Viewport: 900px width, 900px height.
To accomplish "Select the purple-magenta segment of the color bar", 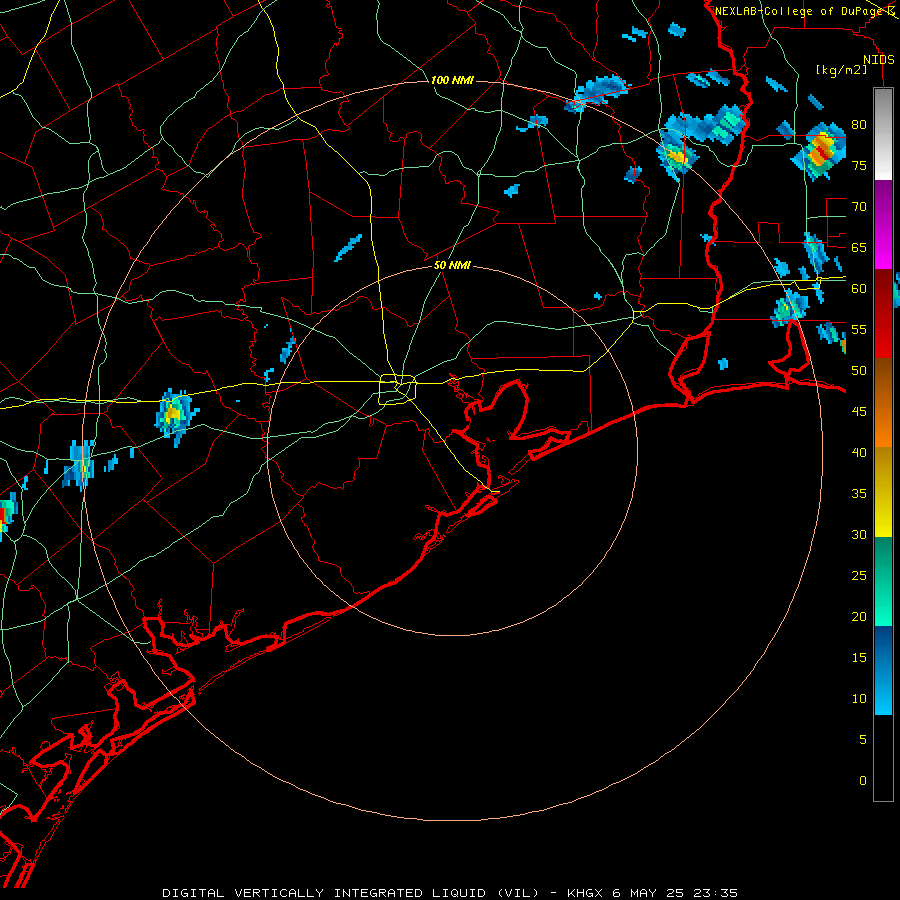I will (883, 225).
